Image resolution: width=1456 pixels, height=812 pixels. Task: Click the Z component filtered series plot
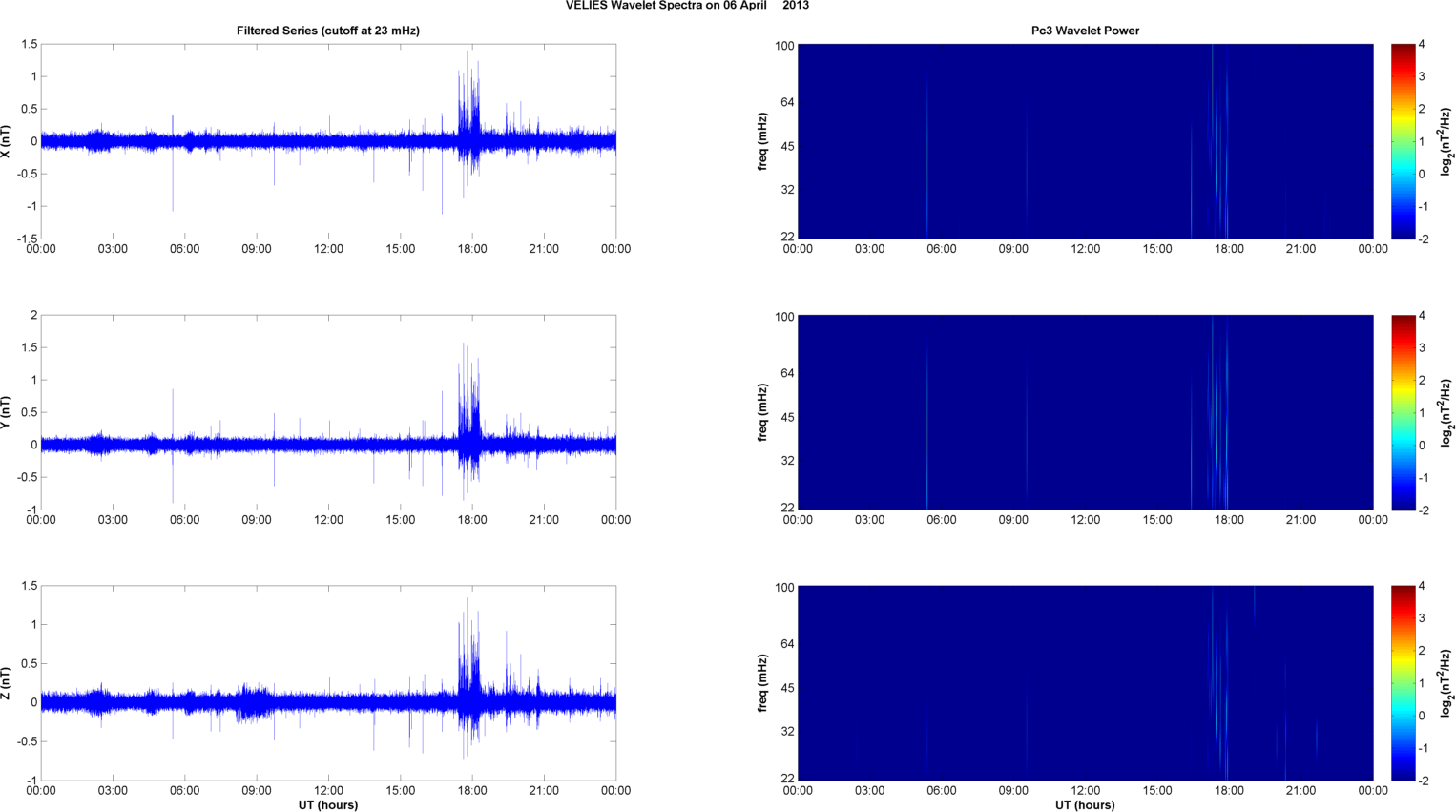[328, 683]
